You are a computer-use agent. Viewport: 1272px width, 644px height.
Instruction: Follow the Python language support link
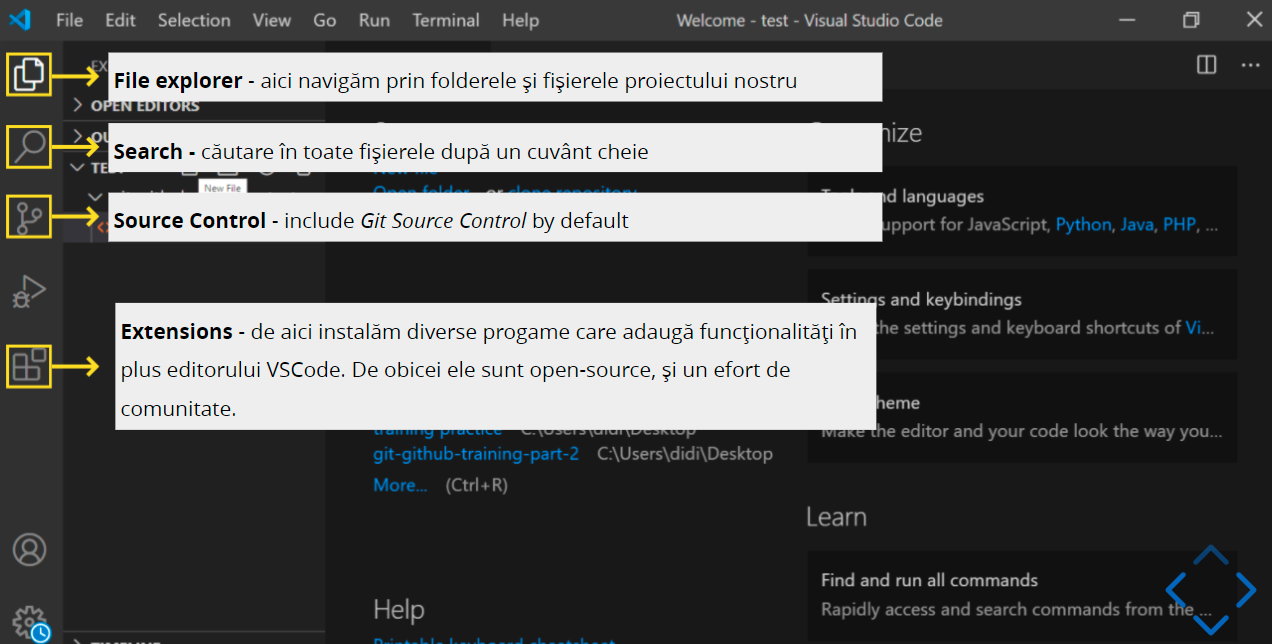1083,225
